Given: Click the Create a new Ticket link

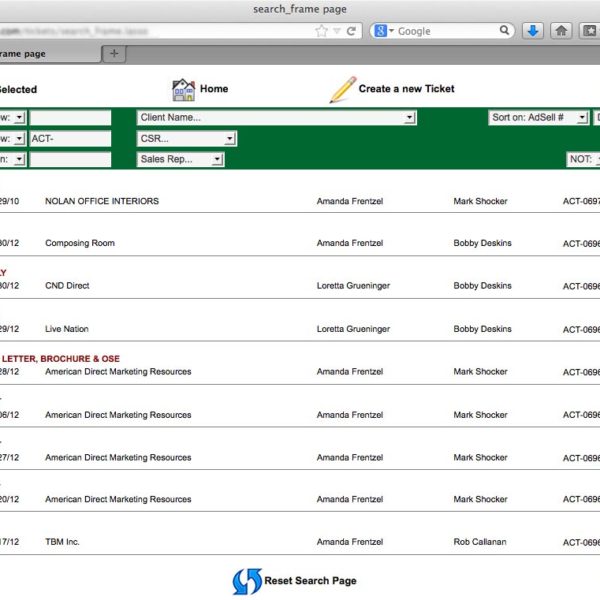Looking at the screenshot, I should point(406,89).
